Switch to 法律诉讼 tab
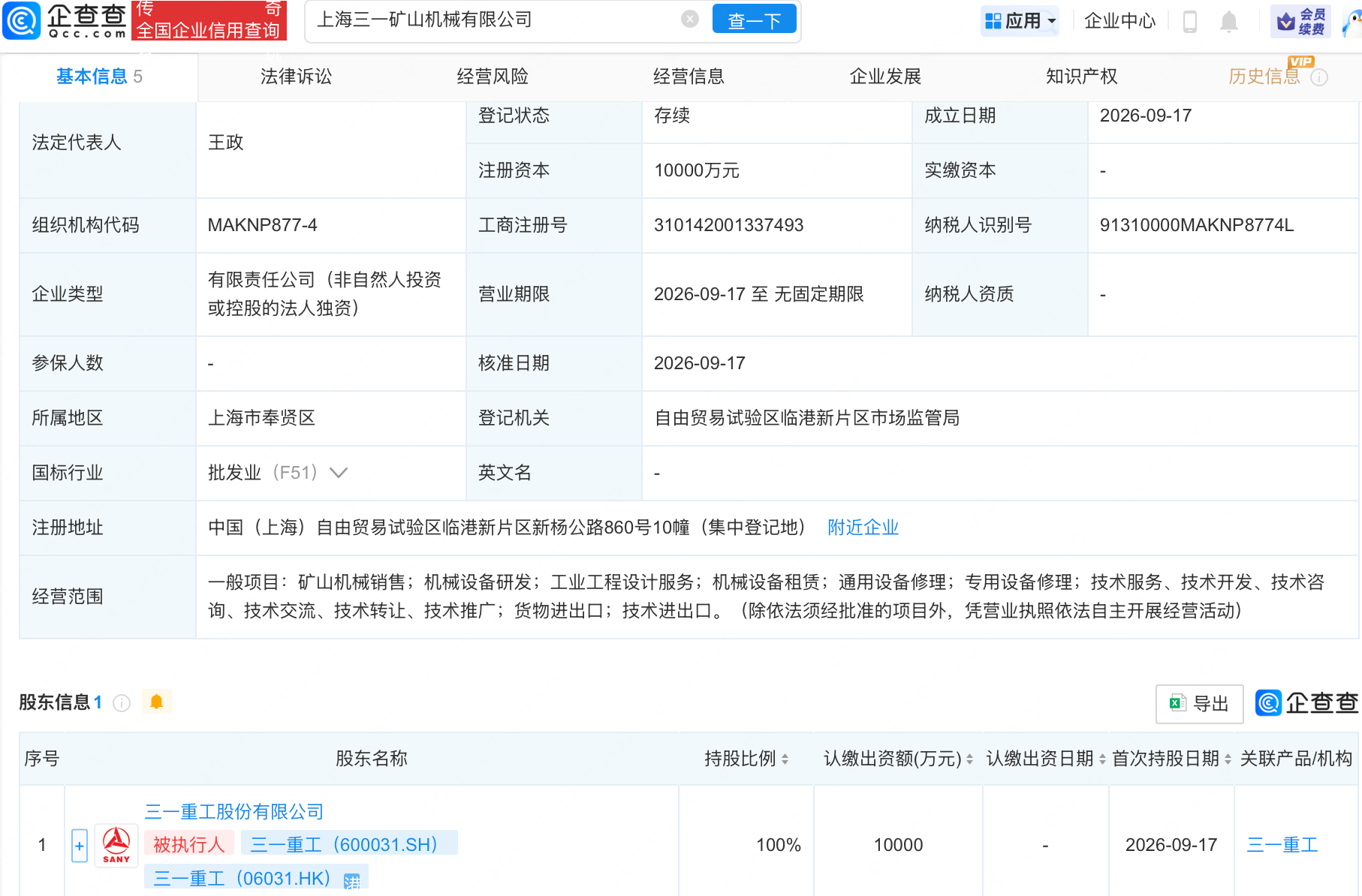 [x=296, y=77]
